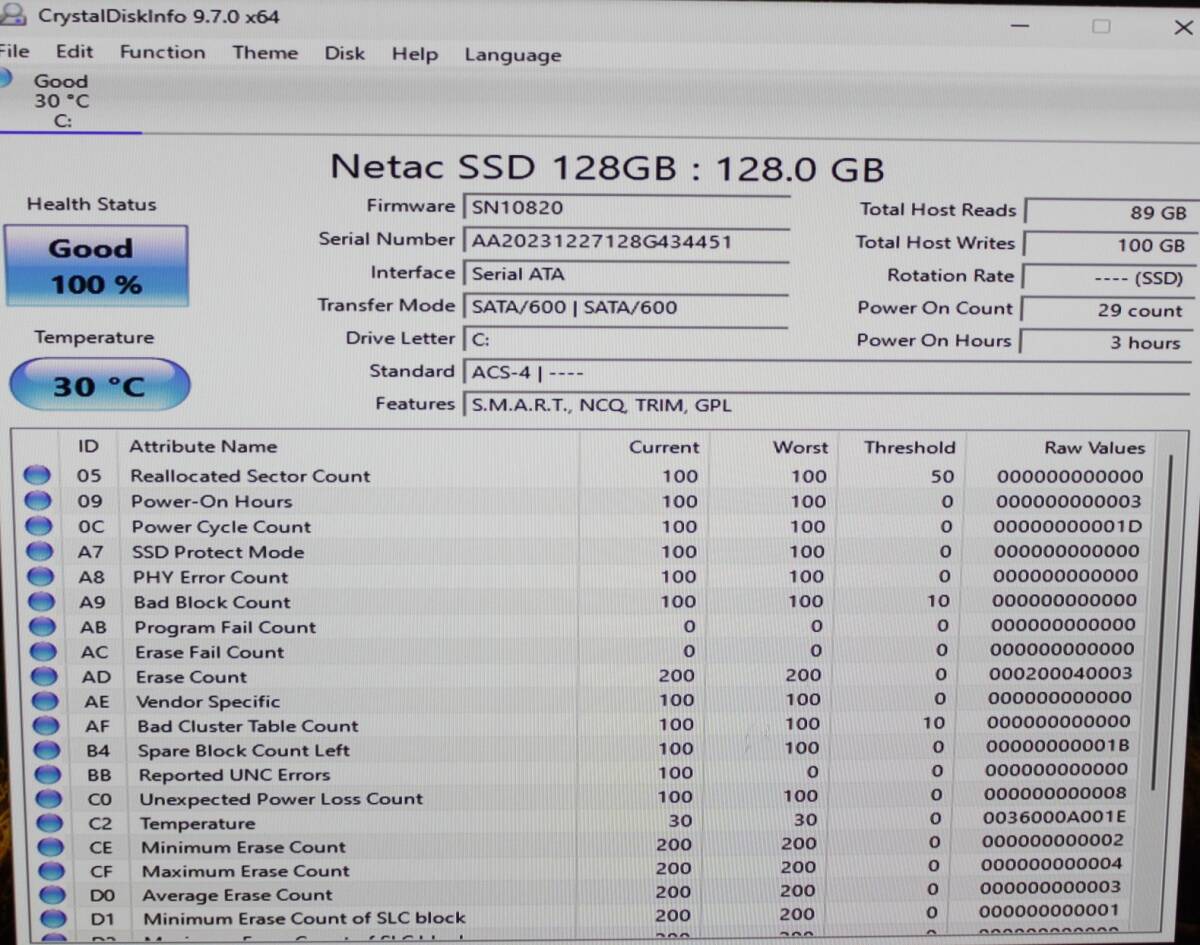Click threshold value 50 for Reallocated Sector Count
The width and height of the screenshot is (1200, 945).
coord(942,476)
